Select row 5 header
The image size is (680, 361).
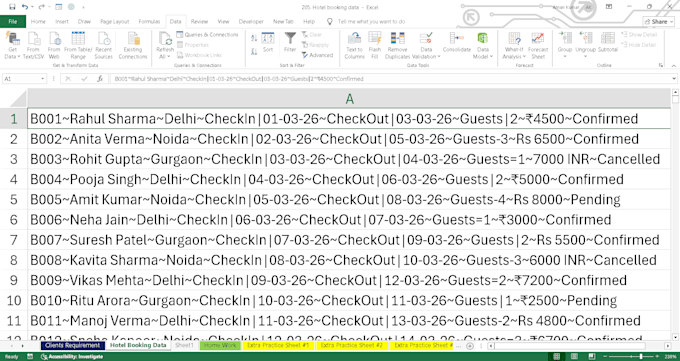point(13,200)
